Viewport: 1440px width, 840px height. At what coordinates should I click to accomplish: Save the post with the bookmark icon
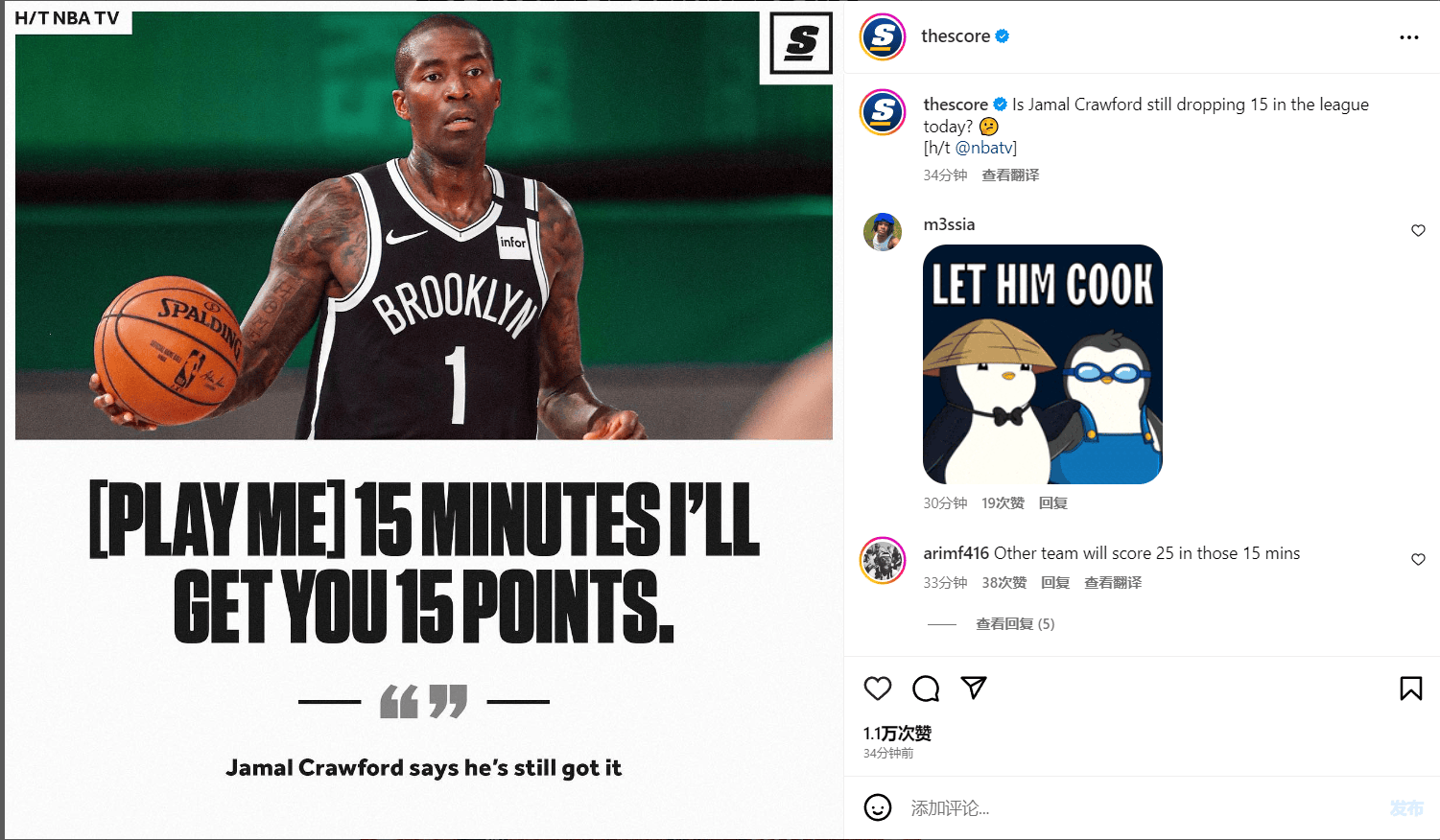point(1411,688)
